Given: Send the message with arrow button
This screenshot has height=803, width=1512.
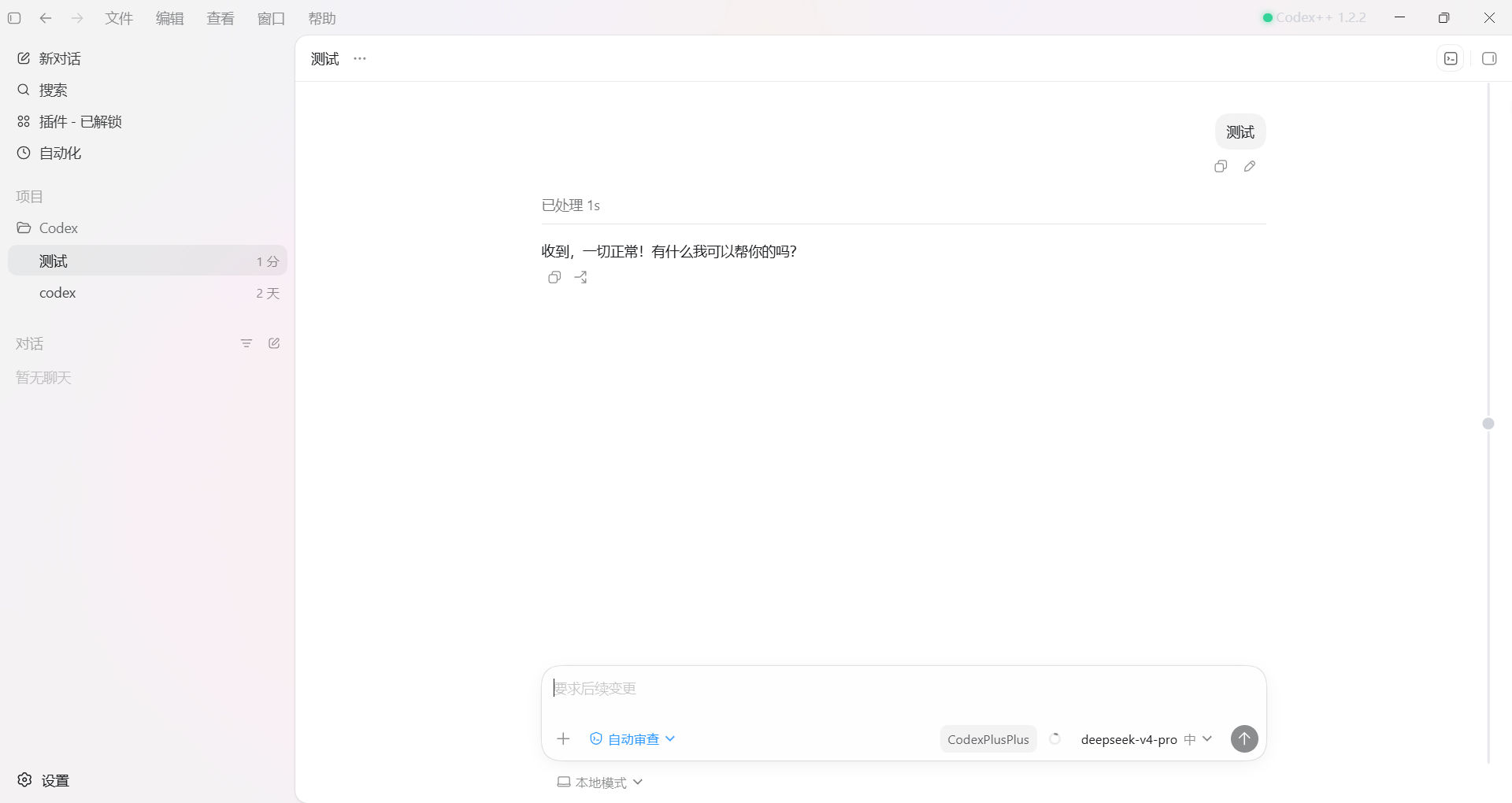Looking at the screenshot, I should [1244, 738].
